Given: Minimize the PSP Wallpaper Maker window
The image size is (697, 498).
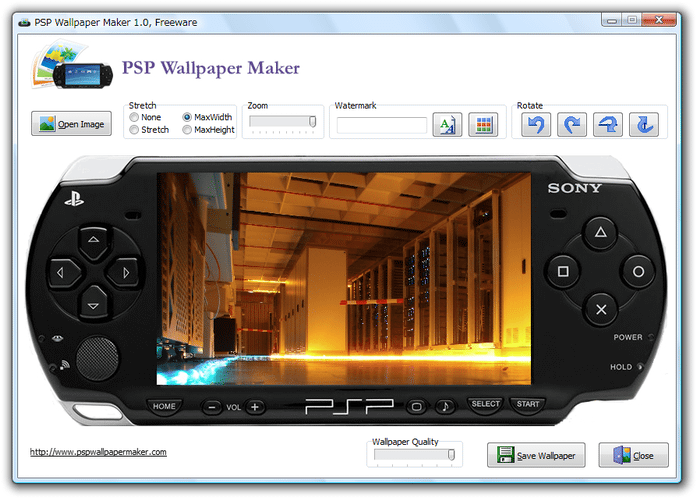Looking at the screenshot, I should (612, 20).
